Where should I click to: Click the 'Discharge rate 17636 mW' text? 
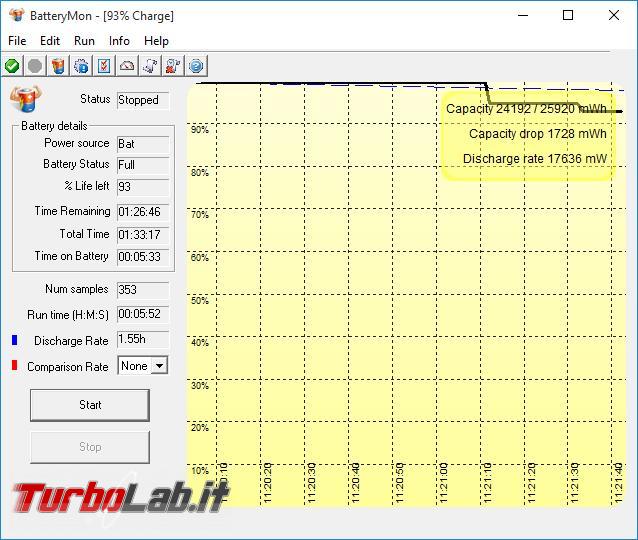coord(535,159)
